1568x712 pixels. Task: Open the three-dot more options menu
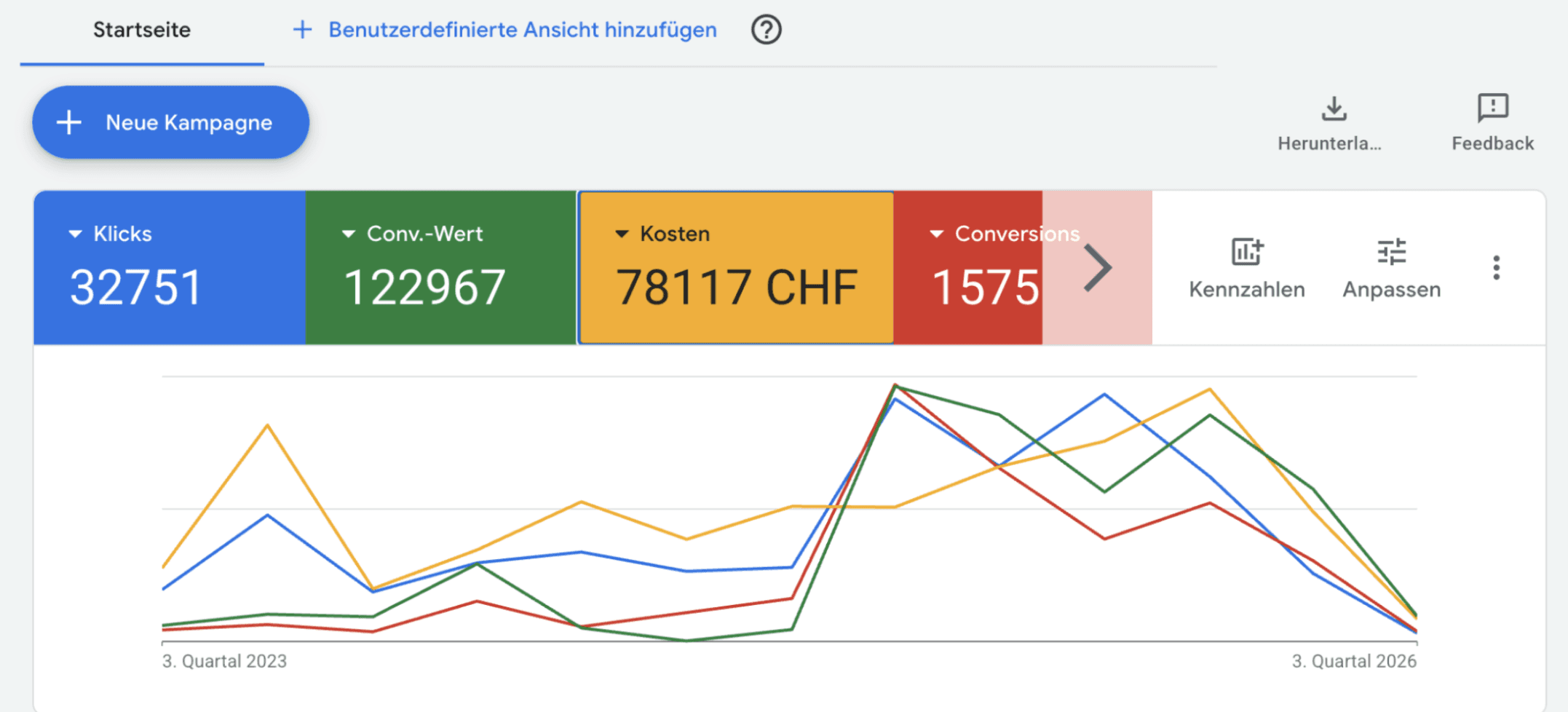coord(1496,268)
